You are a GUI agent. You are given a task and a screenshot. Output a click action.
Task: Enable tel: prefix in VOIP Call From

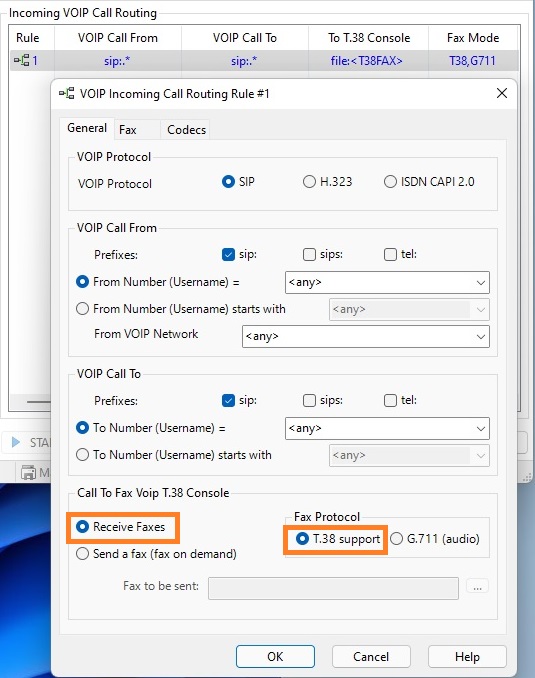(390, 254)
